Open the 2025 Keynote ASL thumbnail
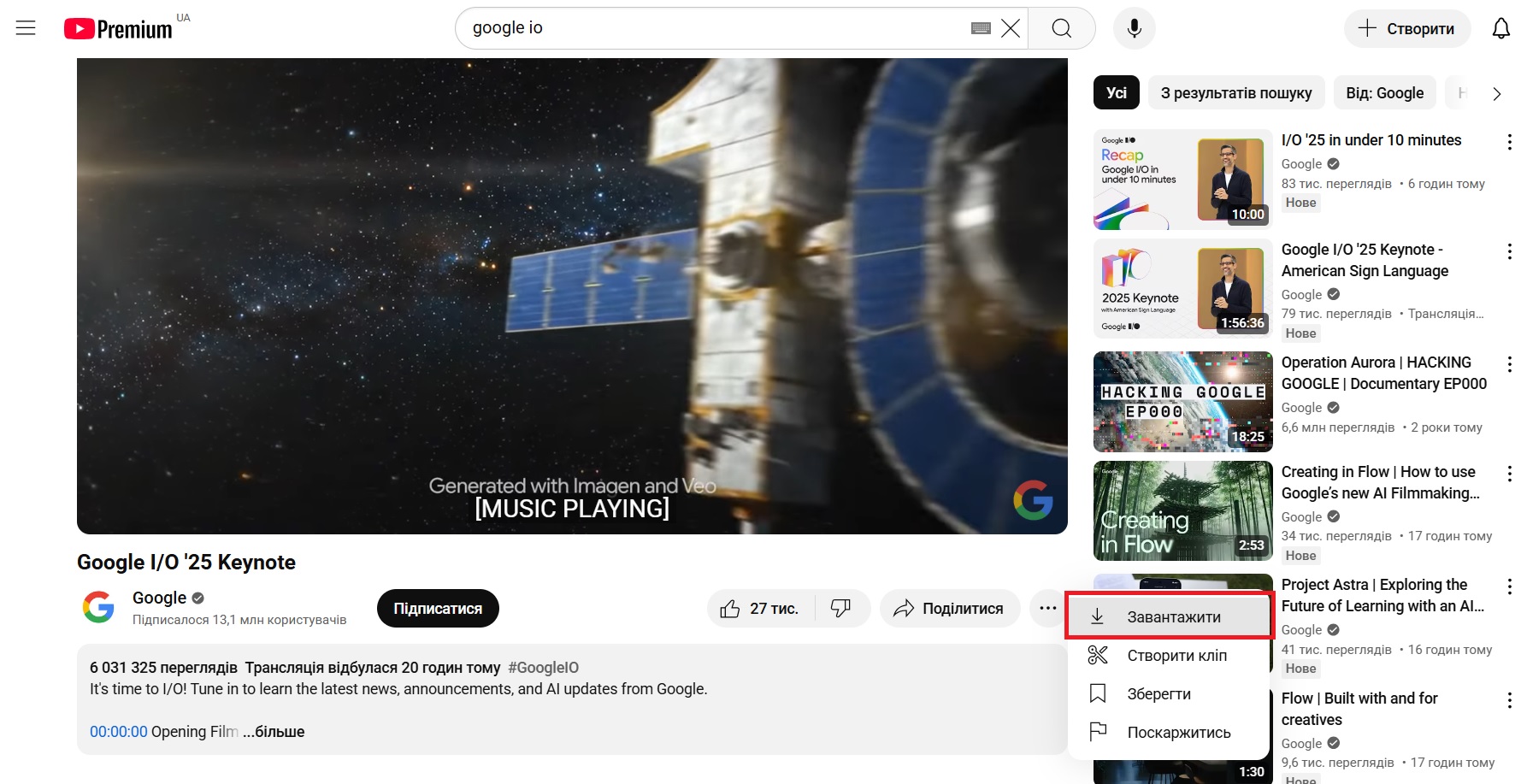The image size is (1521, 784). pyautogui.click(x=1183, y=289)
